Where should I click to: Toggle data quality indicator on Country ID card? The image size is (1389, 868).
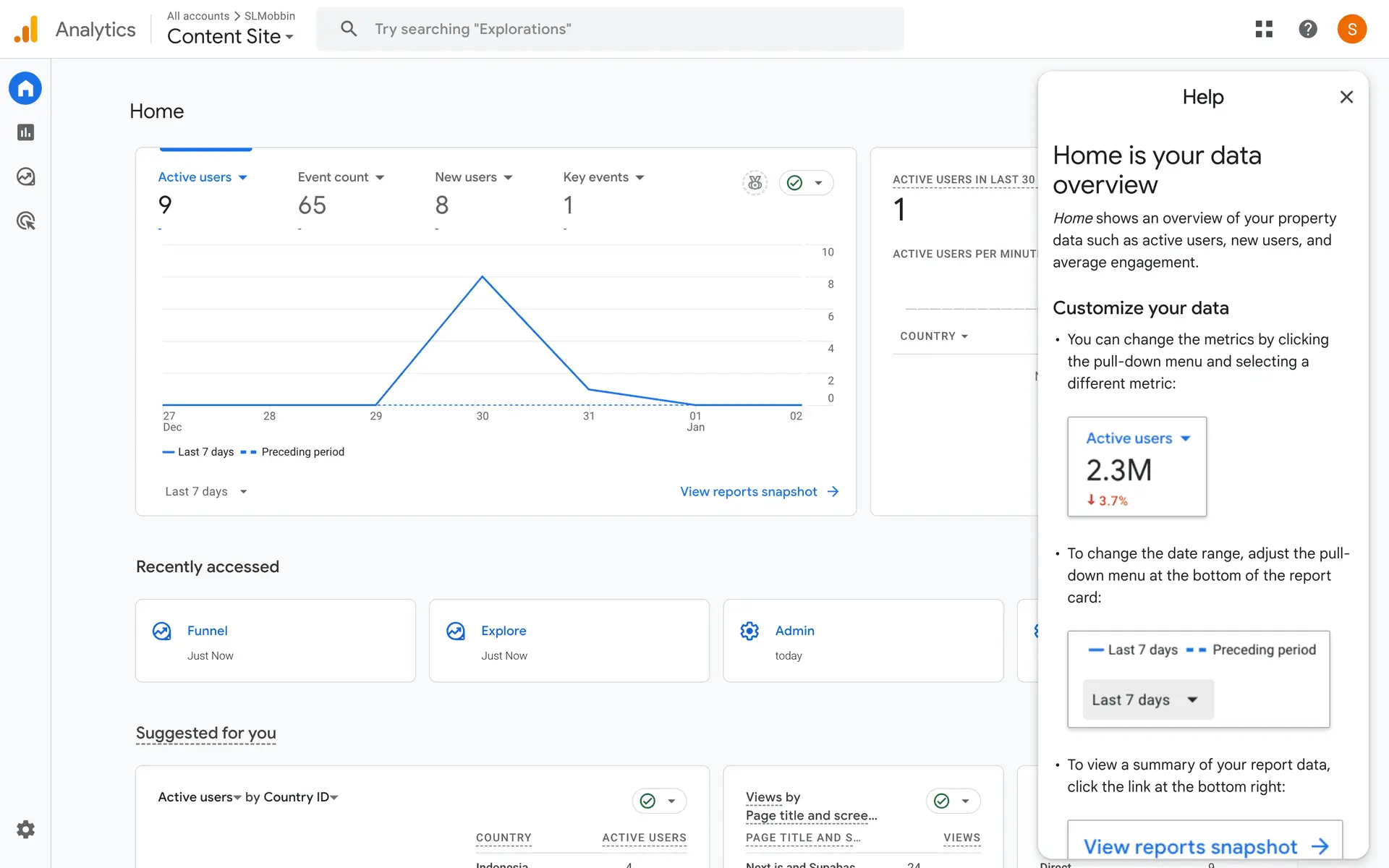pyautogui.click(x=658, y=801)
